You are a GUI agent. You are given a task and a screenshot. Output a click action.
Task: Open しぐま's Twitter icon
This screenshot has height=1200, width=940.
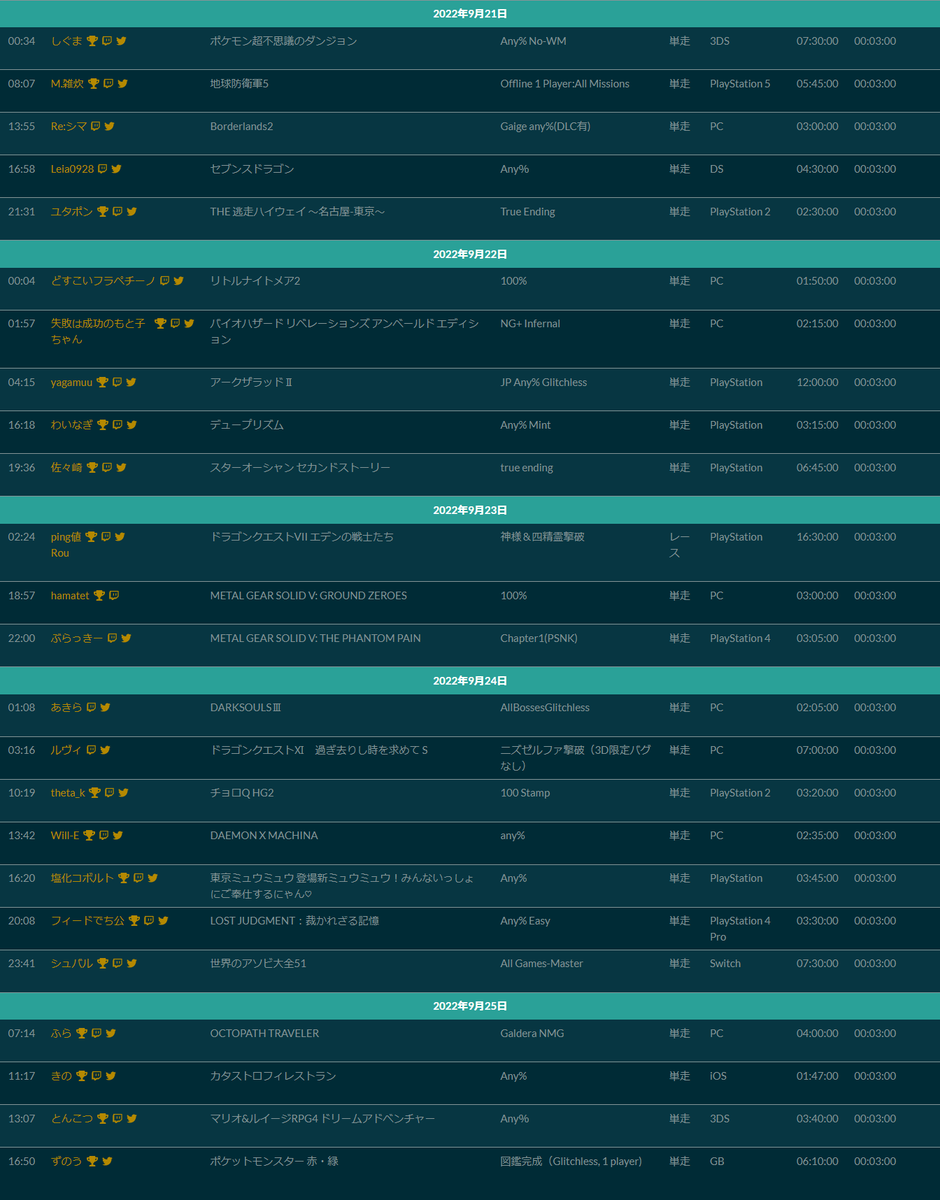point(121,41)
